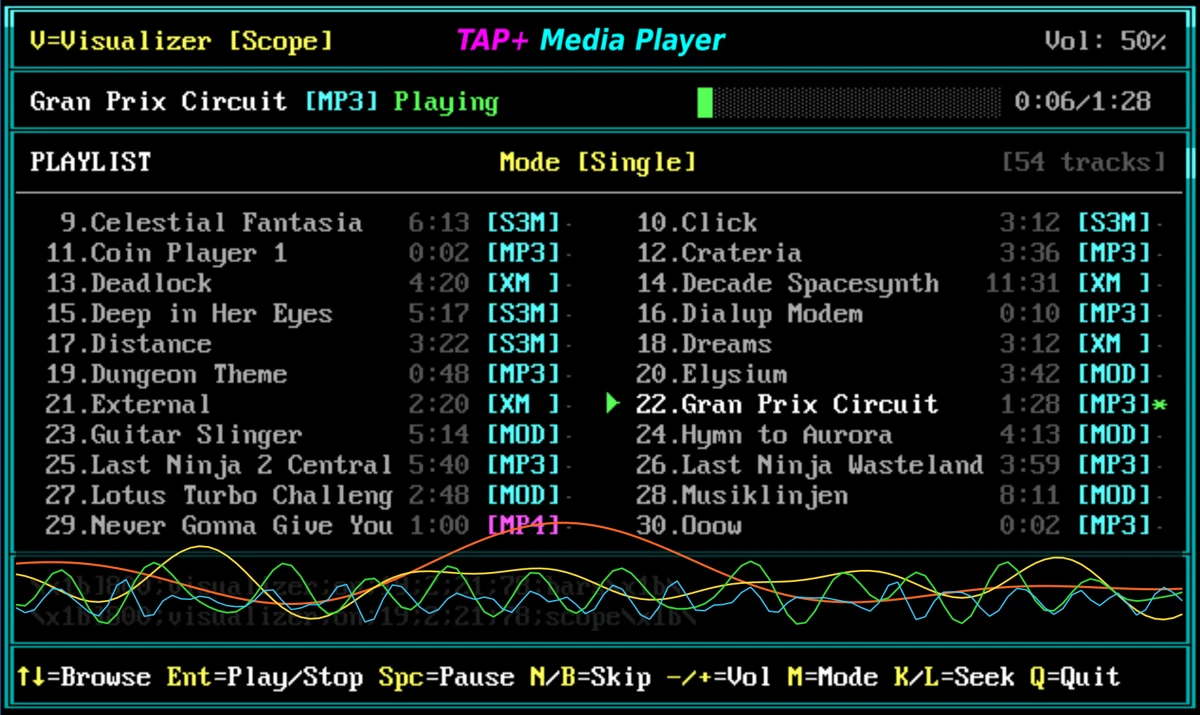The width and height of the screenshot is (1200, 715).
Task: Click the Ent=Play/Stop shortcut
Action: (x=264, y=677)
